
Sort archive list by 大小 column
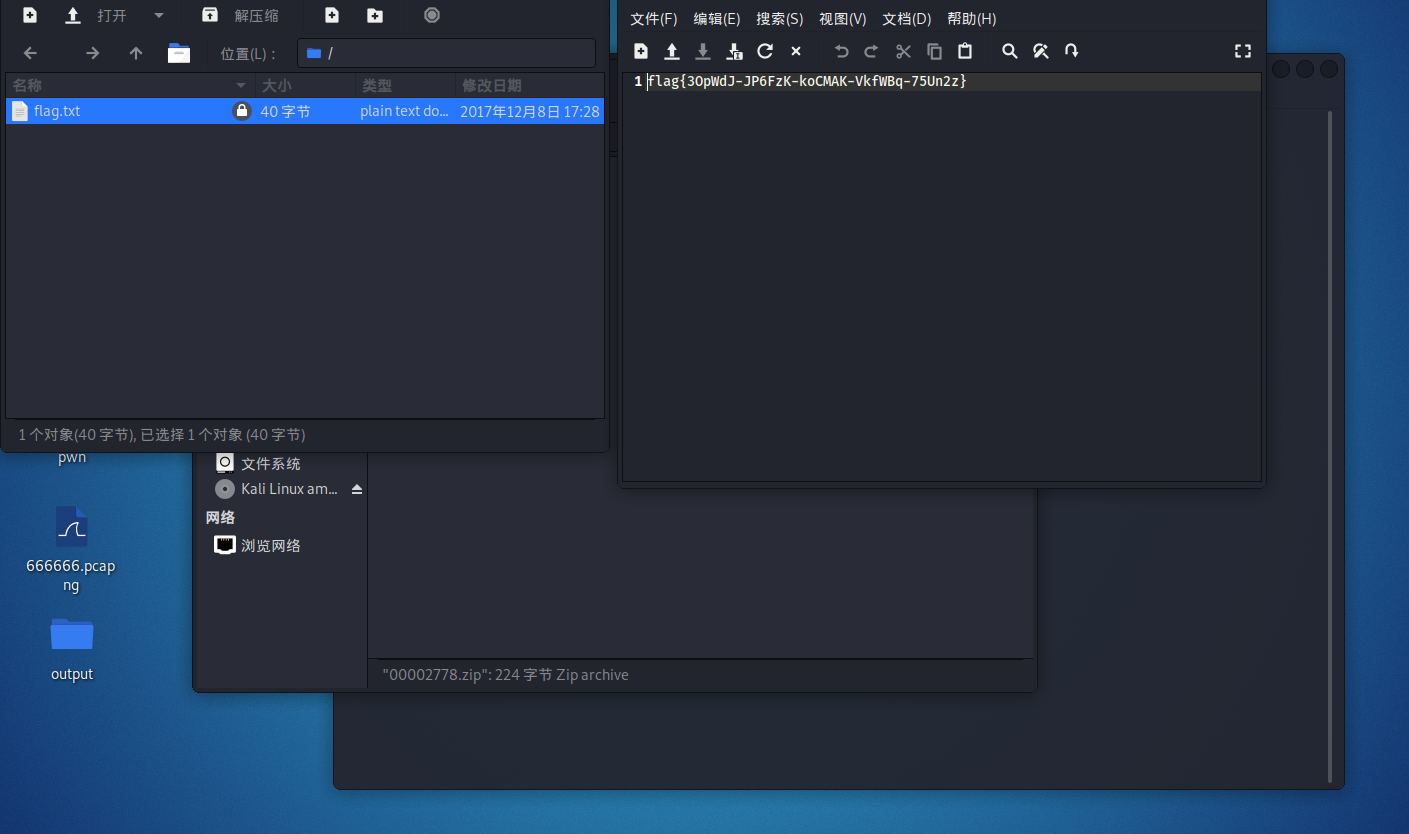(305, 86)
